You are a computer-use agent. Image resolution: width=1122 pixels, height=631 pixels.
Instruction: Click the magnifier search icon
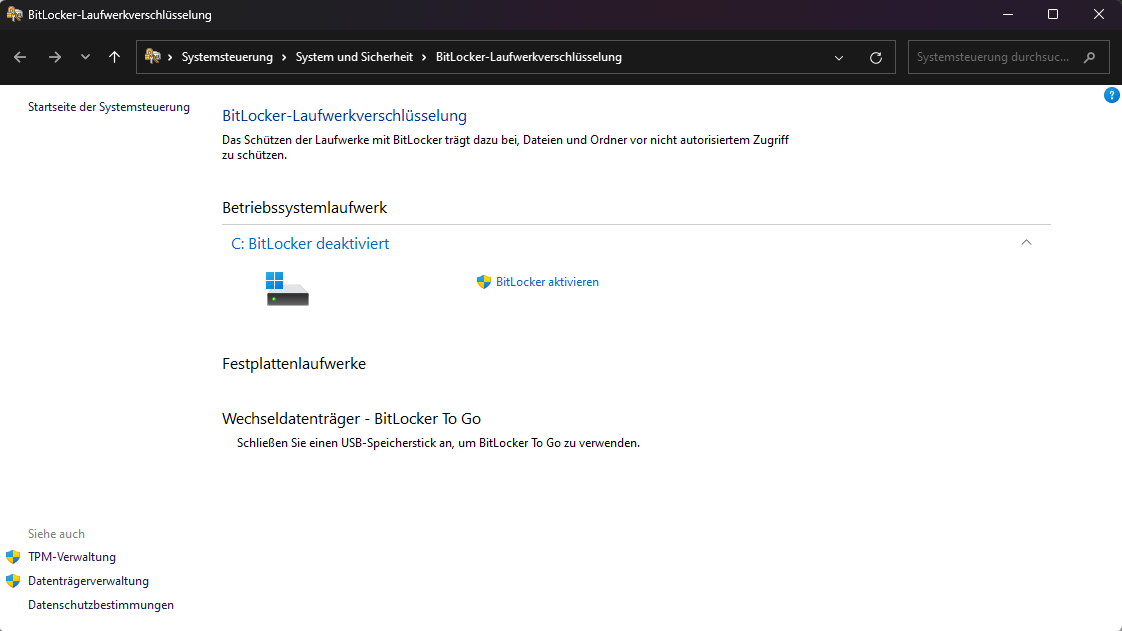point(1090,57)
